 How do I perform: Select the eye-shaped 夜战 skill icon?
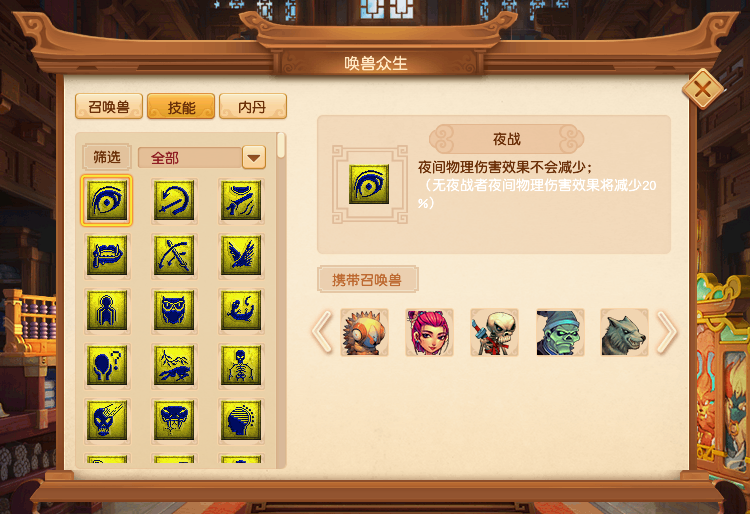[x=107, y=200]
